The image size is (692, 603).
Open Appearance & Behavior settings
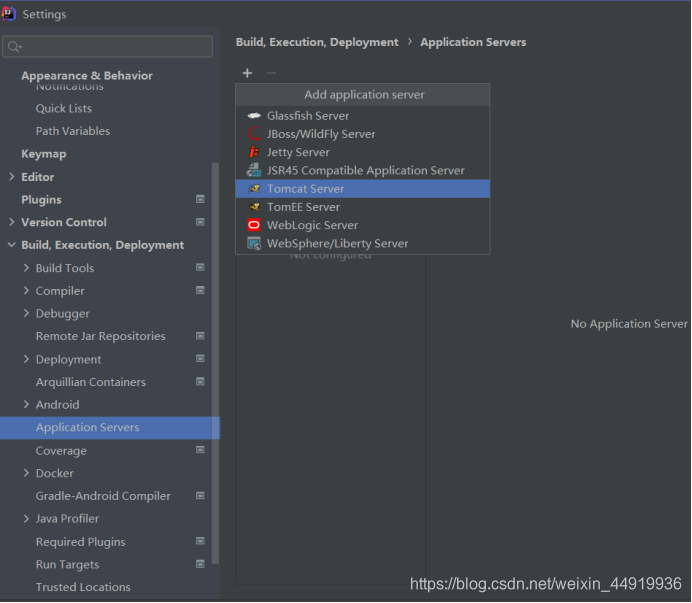coord(87,75)
